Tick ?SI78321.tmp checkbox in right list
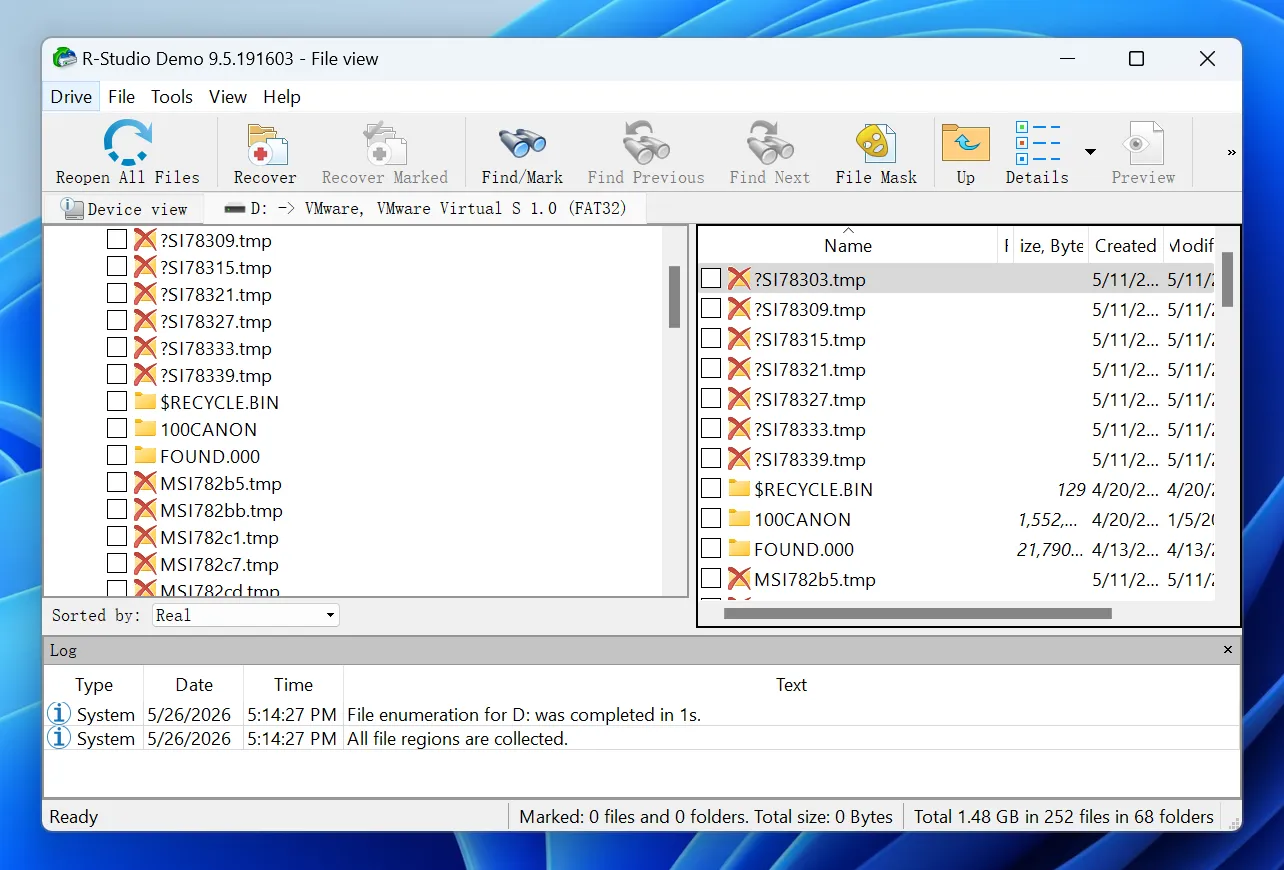This screenshot has width=1284, height=870. (x=711, y=369)
